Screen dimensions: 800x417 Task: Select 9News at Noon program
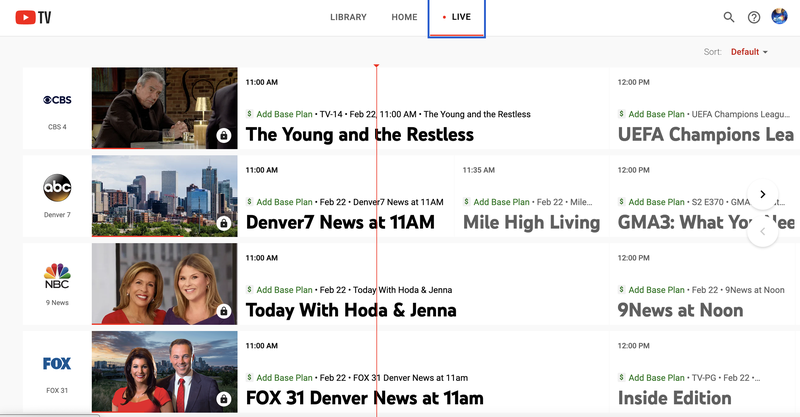pyautogui.click(x=681, y=310)
